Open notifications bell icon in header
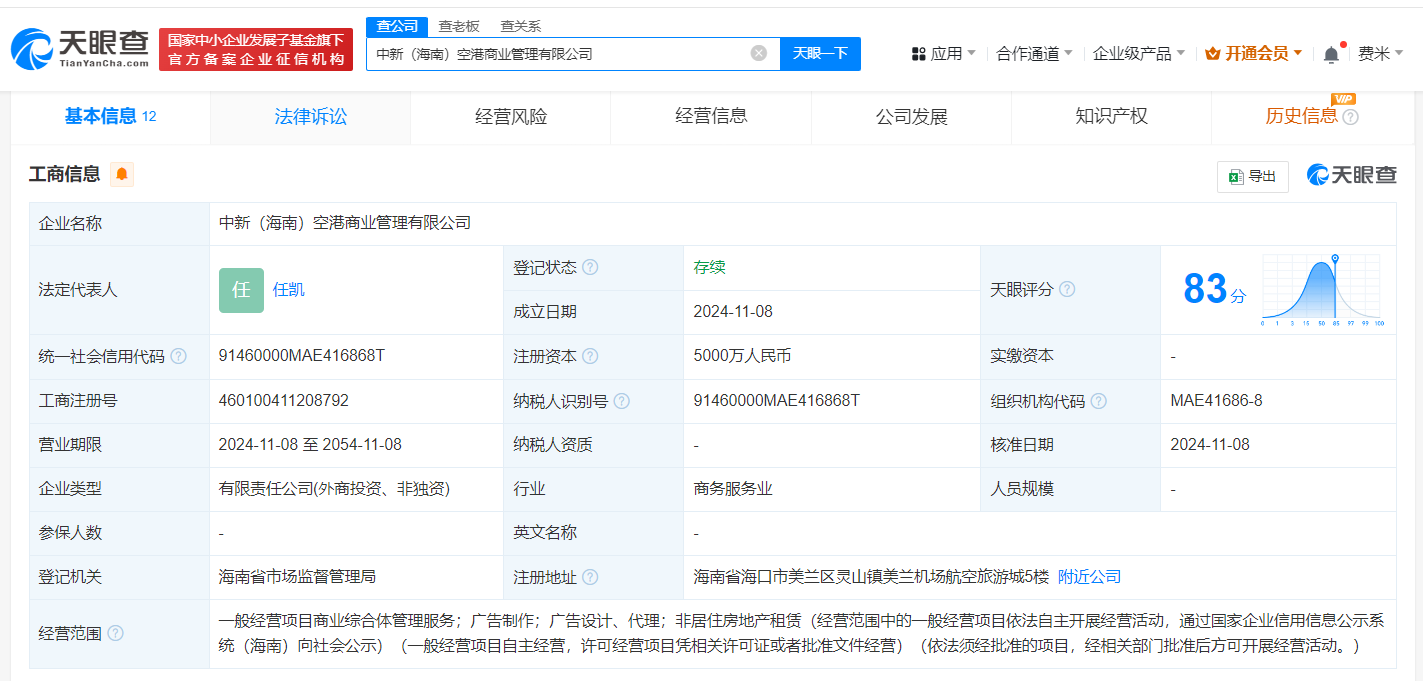The image size is (1423, 681). (1331, 54)
